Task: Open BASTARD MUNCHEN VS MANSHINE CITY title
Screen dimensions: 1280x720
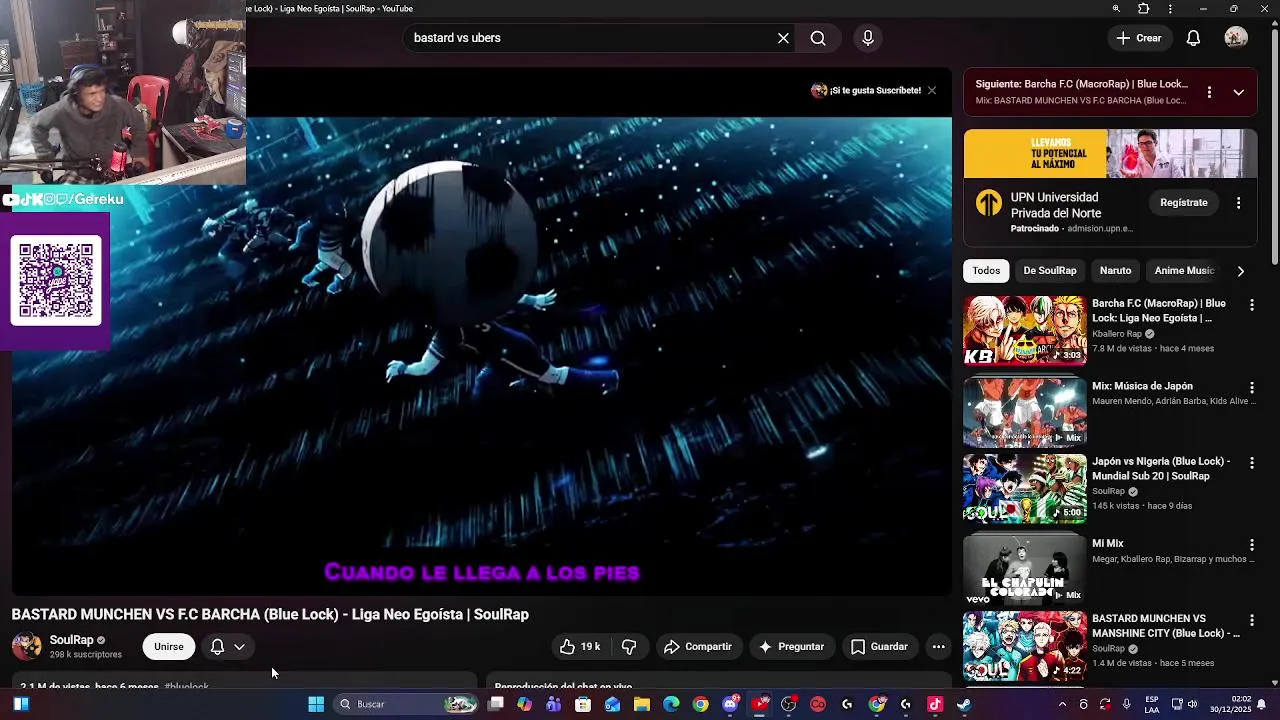Action: [1165, 626]
